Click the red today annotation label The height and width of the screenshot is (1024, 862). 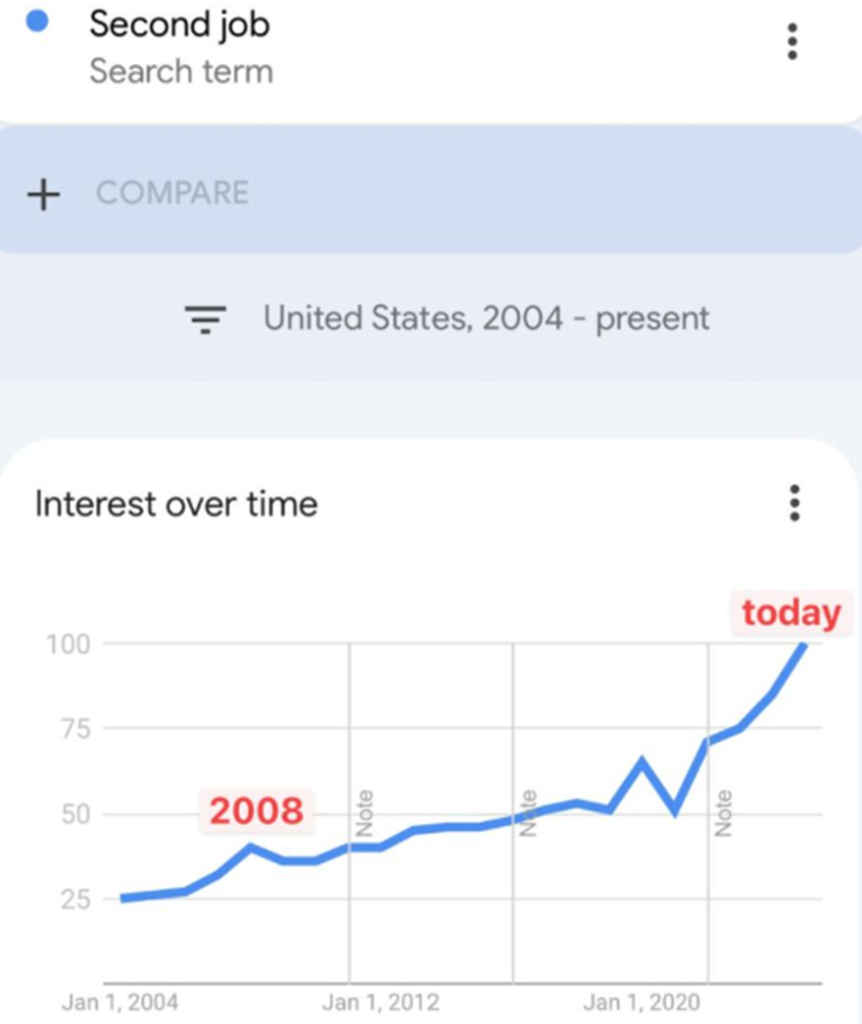(791, 612)
